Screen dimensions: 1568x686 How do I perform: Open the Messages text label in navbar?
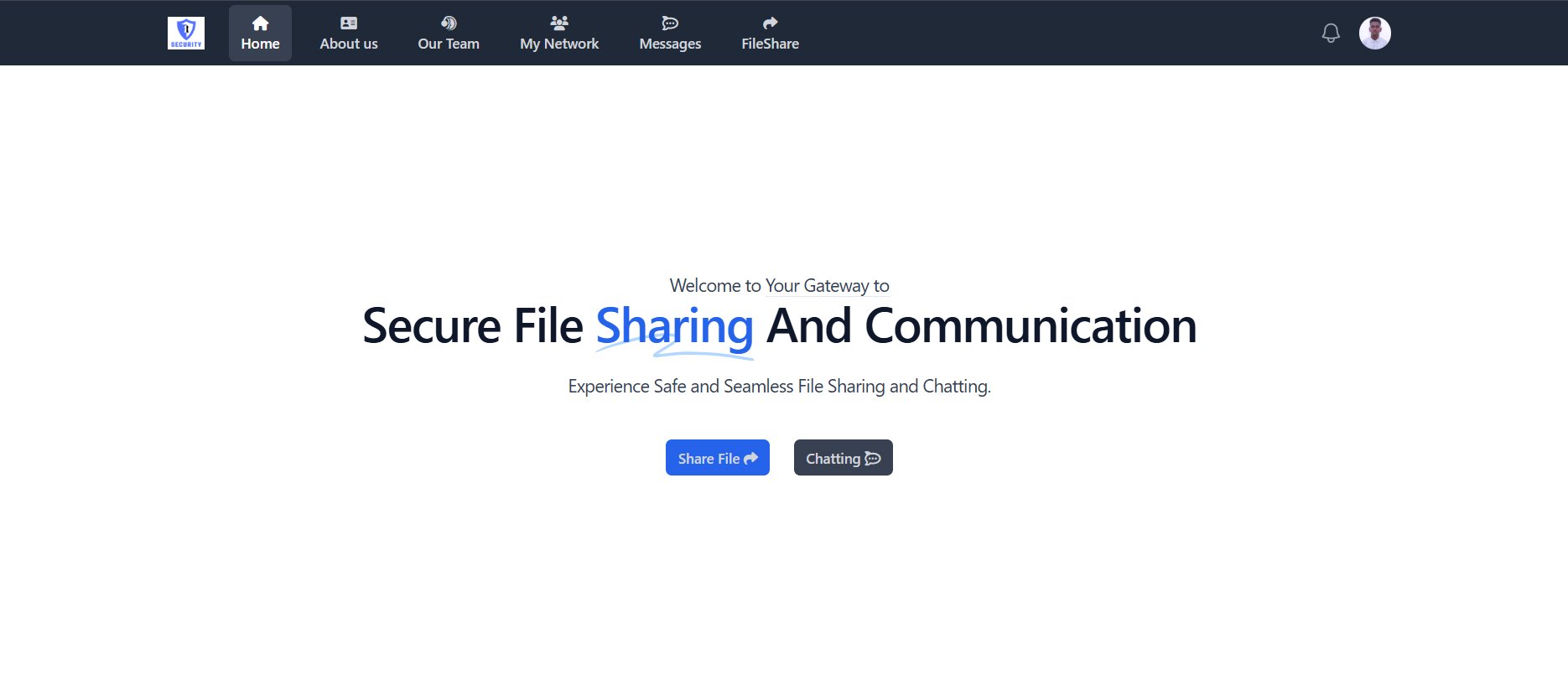click(x=670, y=44)
